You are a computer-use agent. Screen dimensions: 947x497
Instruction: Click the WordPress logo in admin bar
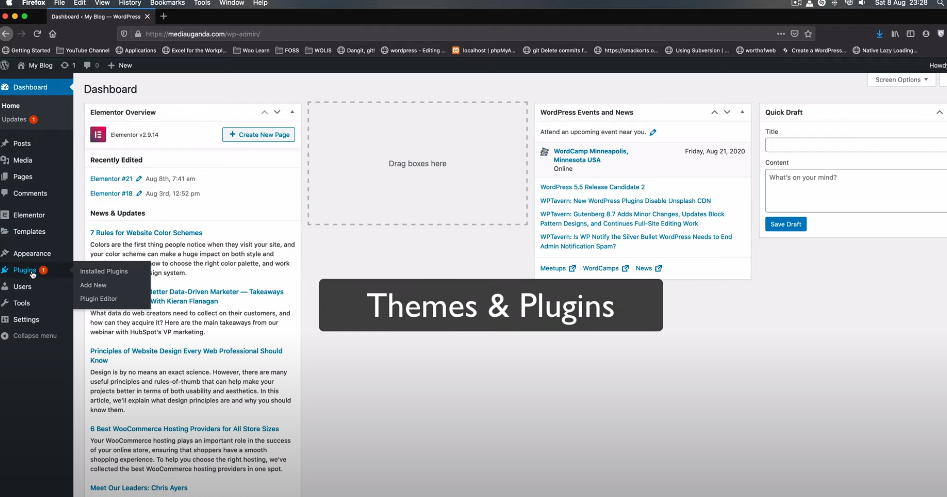tap(5, 65)
